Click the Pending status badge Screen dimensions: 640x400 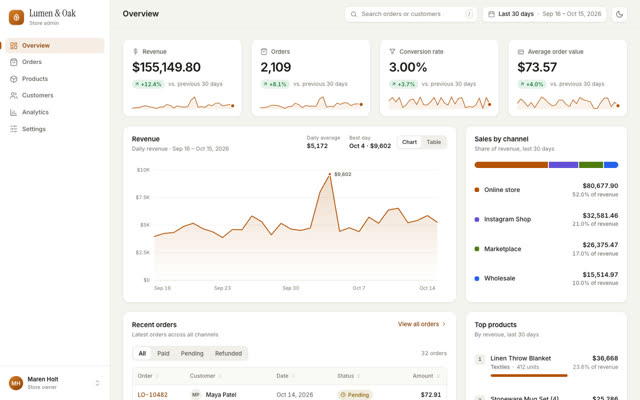tap(355, 395)
